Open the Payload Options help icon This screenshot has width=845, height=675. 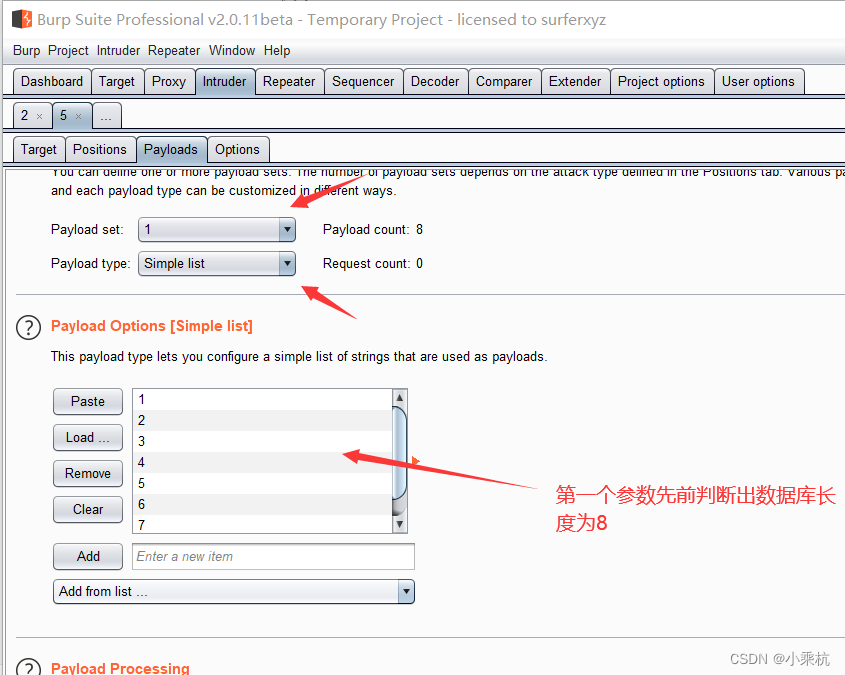pos(29,327)
